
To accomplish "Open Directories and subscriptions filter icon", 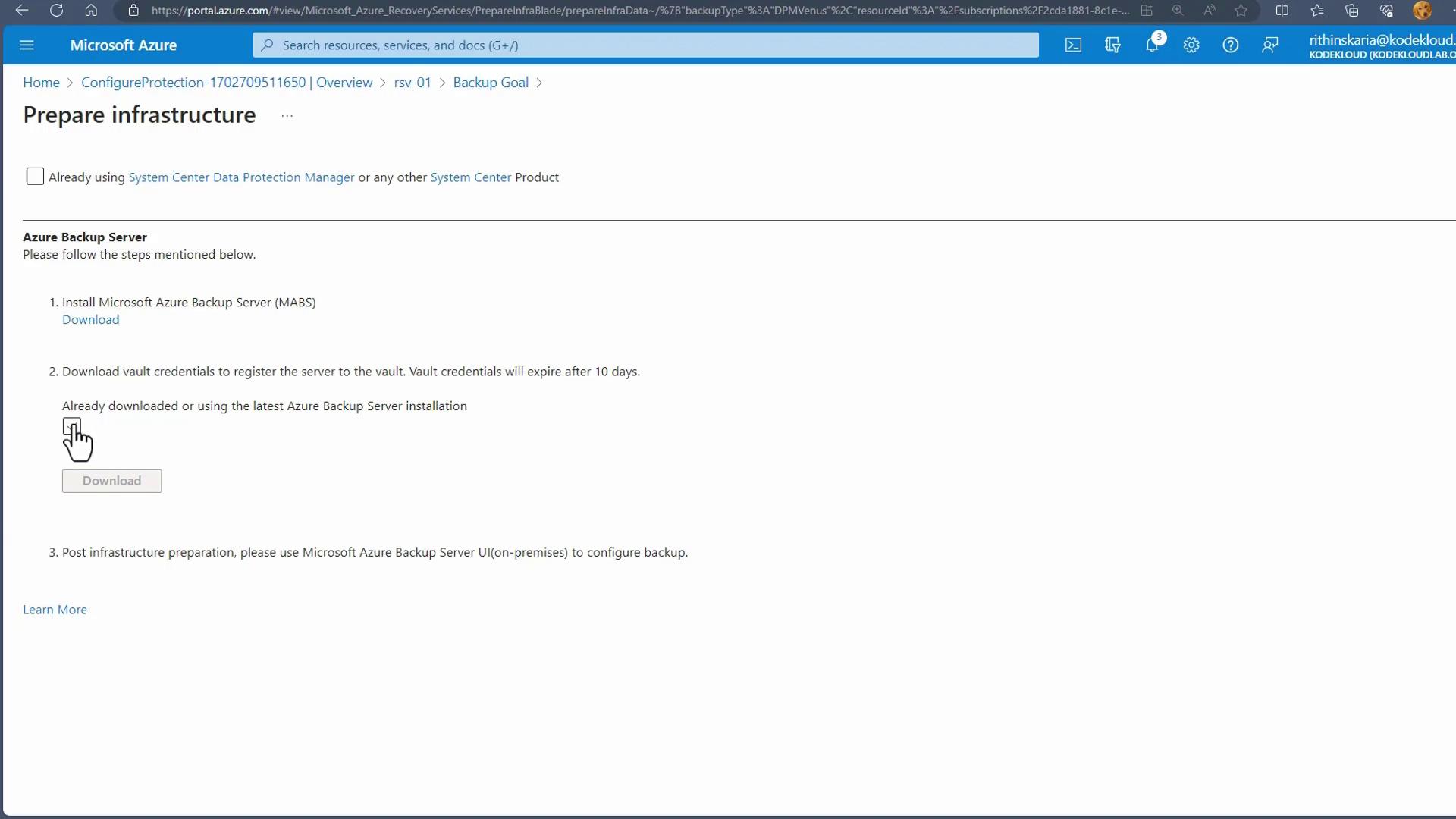I will coord(1112,45).
